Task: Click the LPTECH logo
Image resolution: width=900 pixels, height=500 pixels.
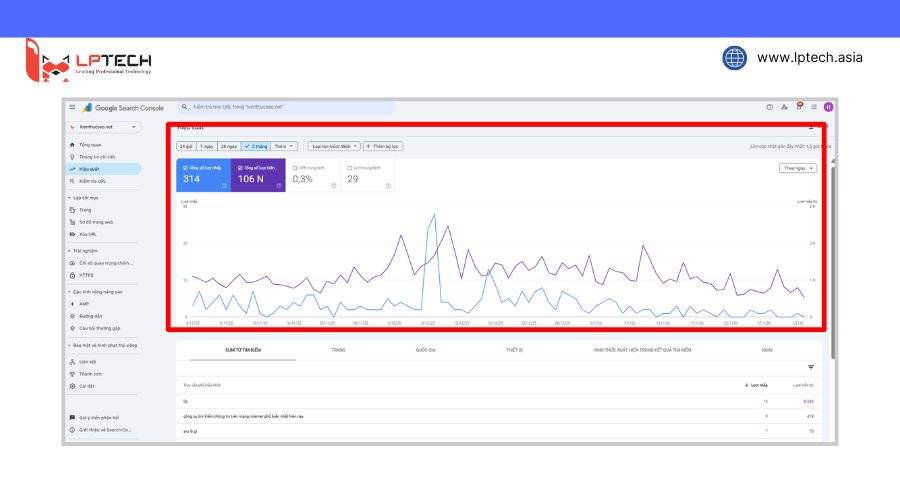Action: pyautogui.click(x=89, y=60)
